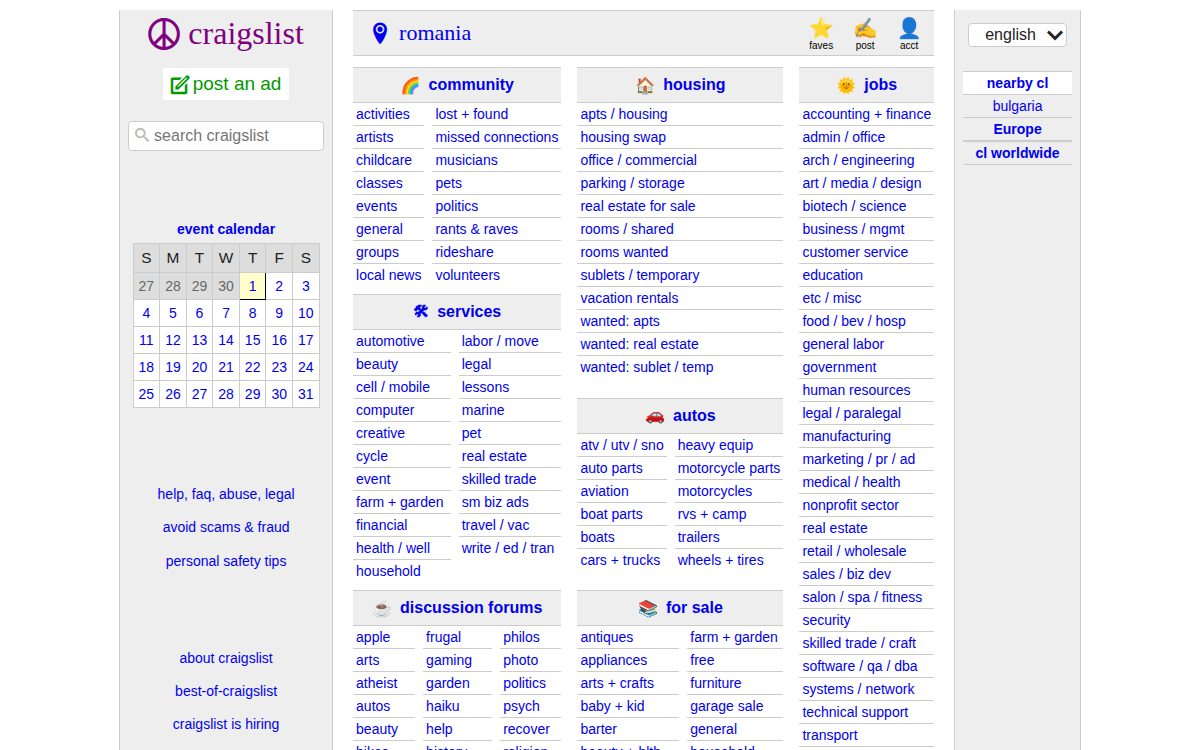Open lost + found category
Screen dimensions: 1200x750
coord(472,114)
